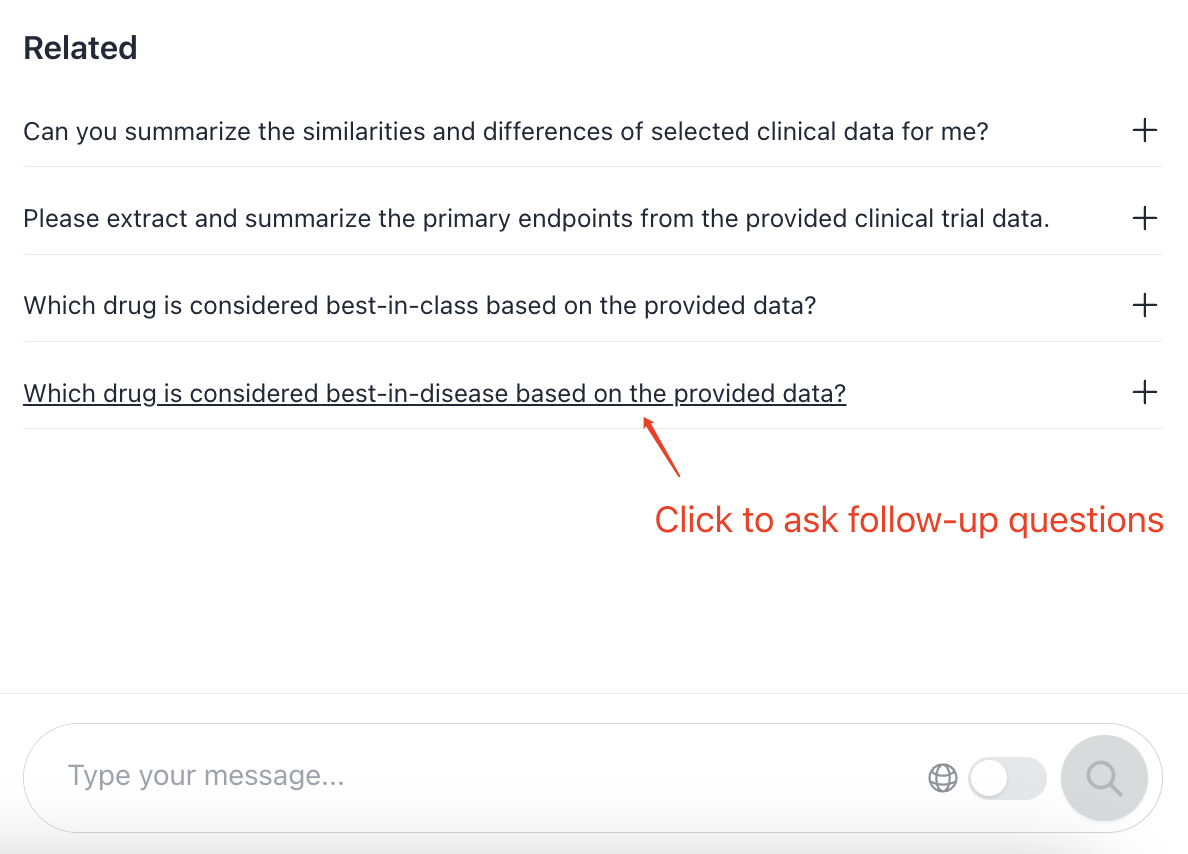
Task: Open the underlined best-in-disease drug question
Action: point(434,393)
